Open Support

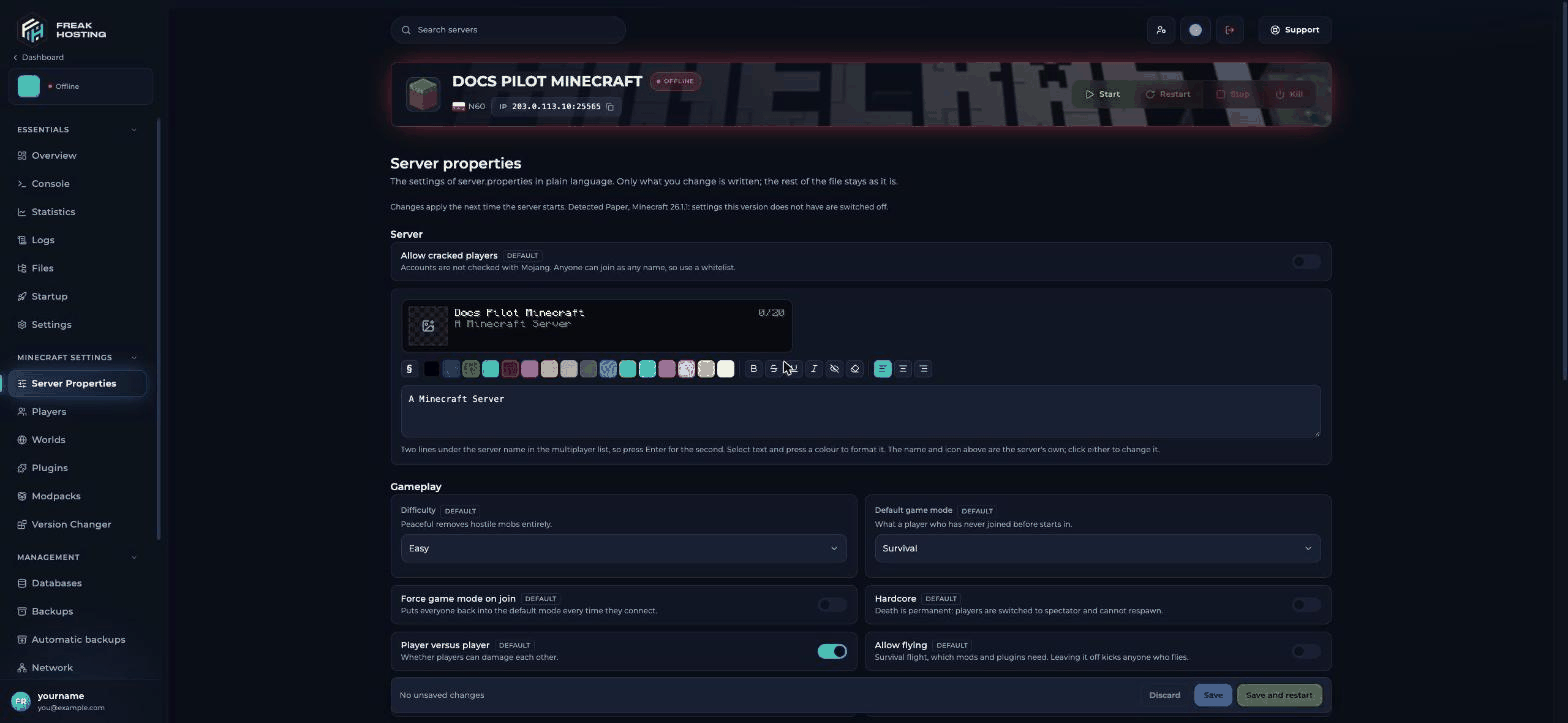[1295, 30]
